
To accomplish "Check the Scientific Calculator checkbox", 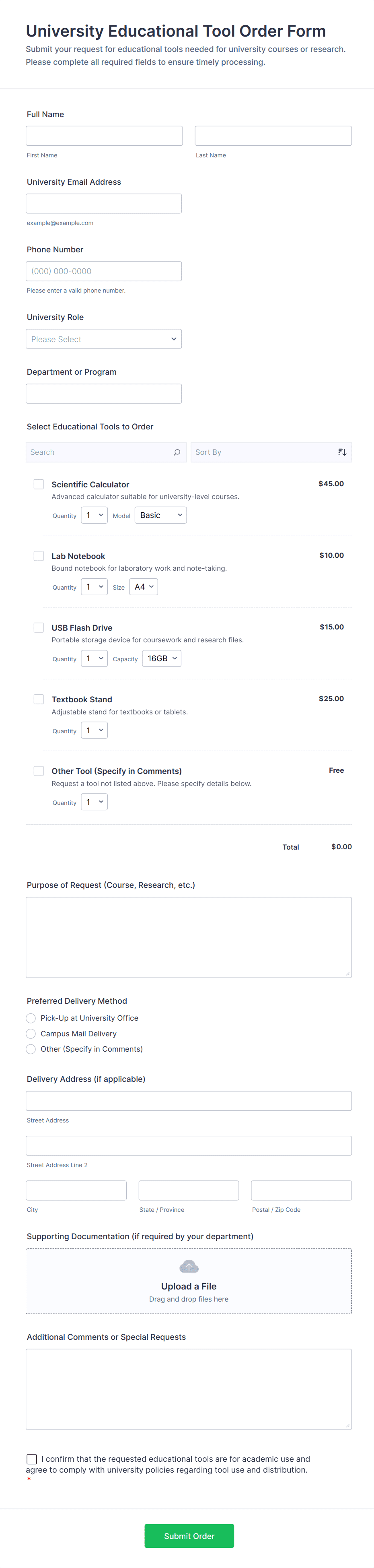I will tap(39, 485).
